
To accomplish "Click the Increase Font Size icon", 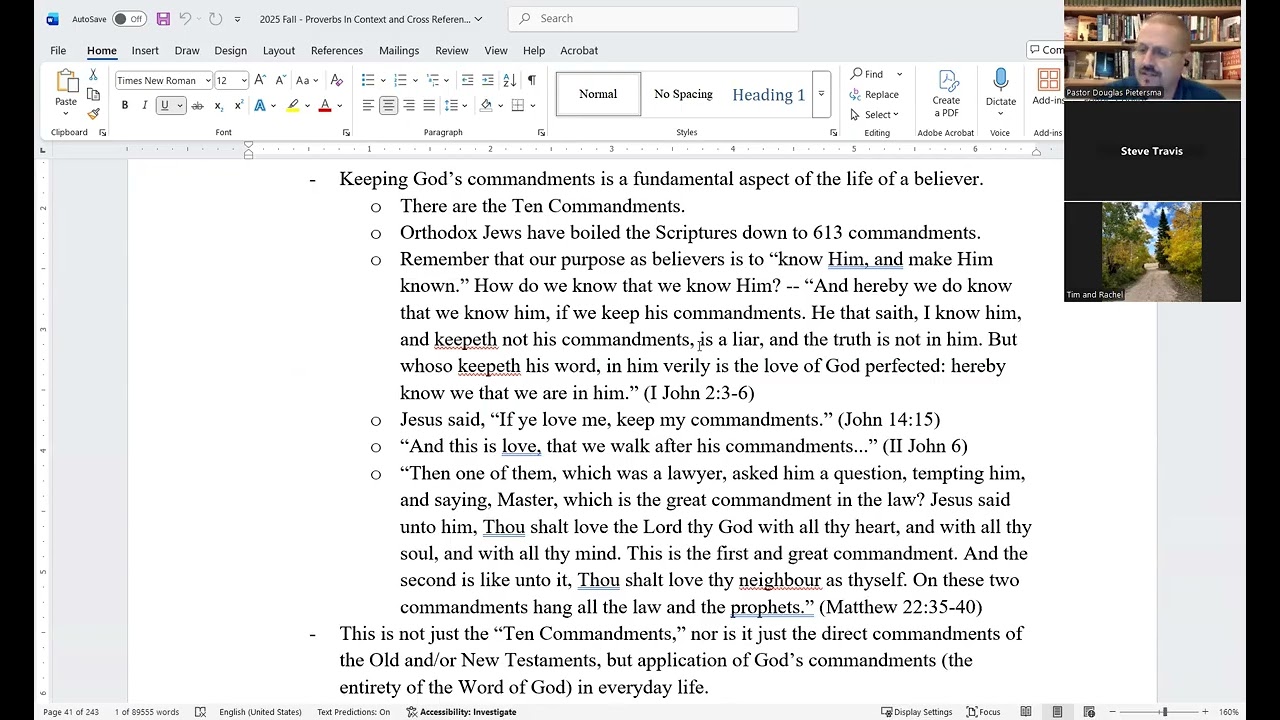I will pyautogui.click(x=260, y=80).
